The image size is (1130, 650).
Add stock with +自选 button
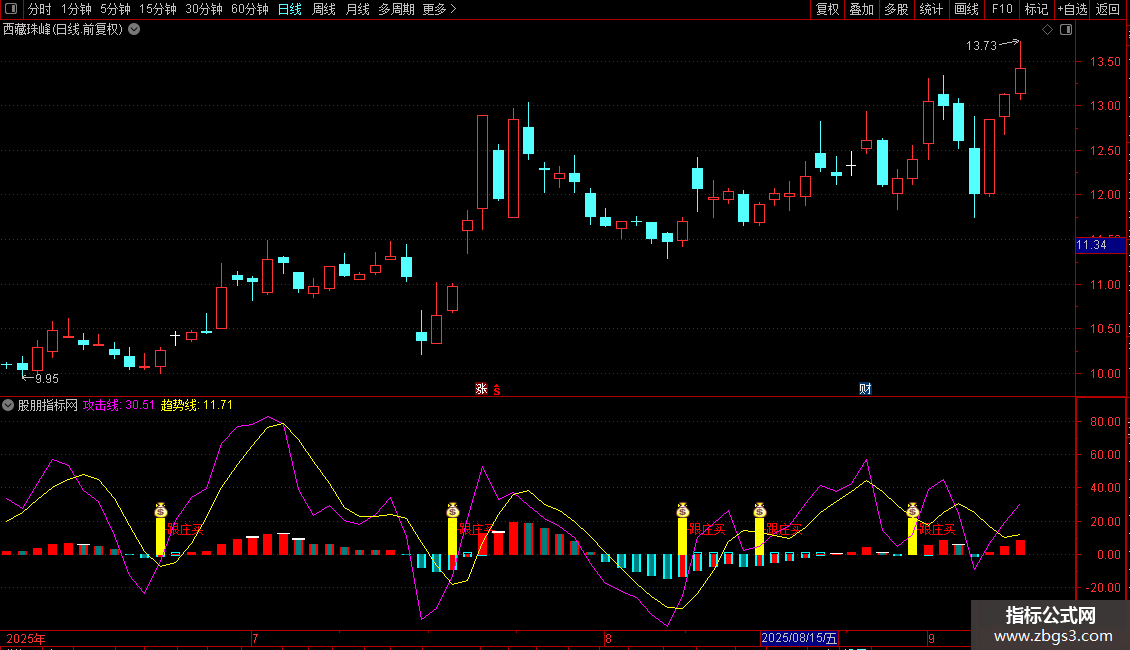click(x=1072, y=9)
